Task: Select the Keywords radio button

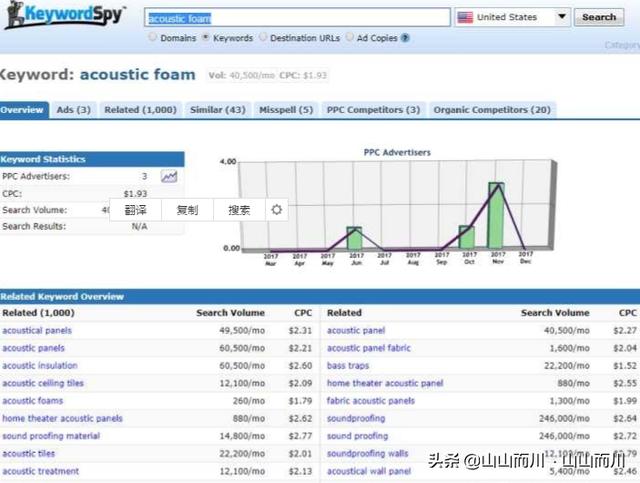Action: [206, 38]
